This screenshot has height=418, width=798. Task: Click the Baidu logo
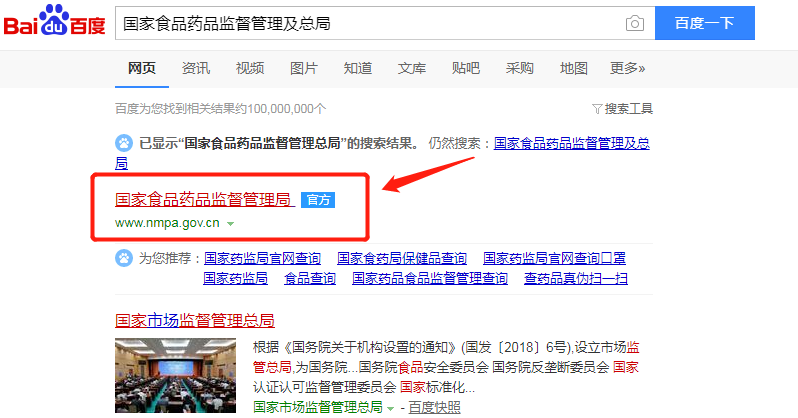pyautogui.click(x=54, y=21)
